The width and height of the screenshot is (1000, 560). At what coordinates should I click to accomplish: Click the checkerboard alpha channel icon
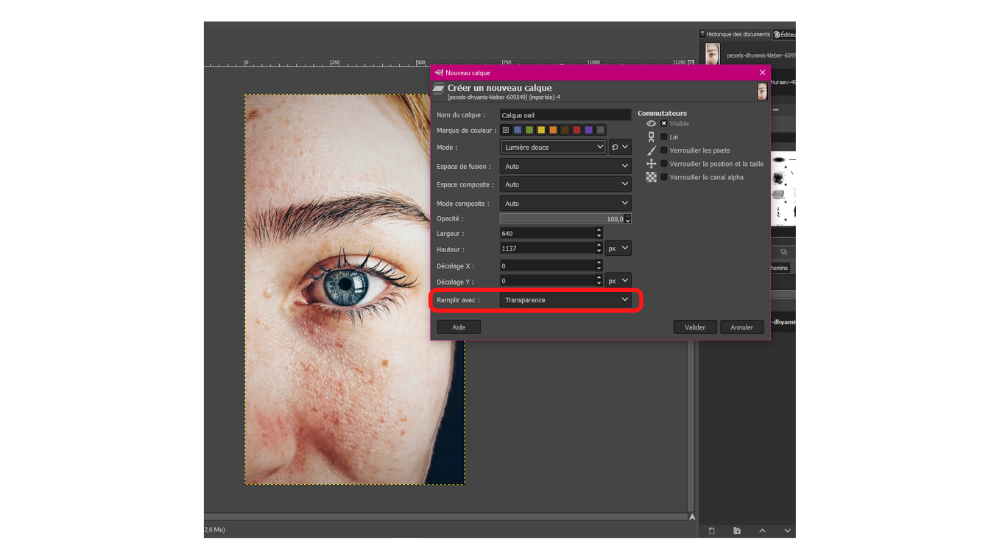coord(651,177)
